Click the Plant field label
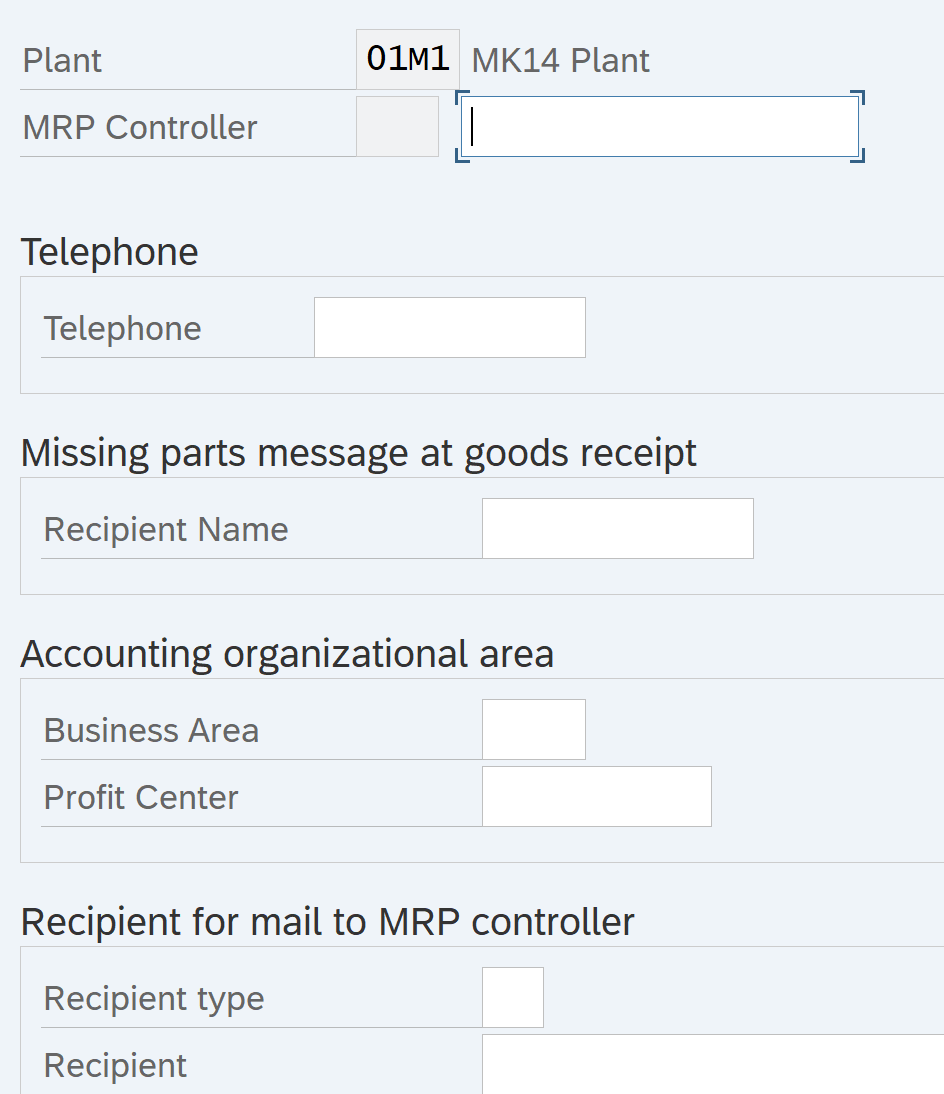 62,61
